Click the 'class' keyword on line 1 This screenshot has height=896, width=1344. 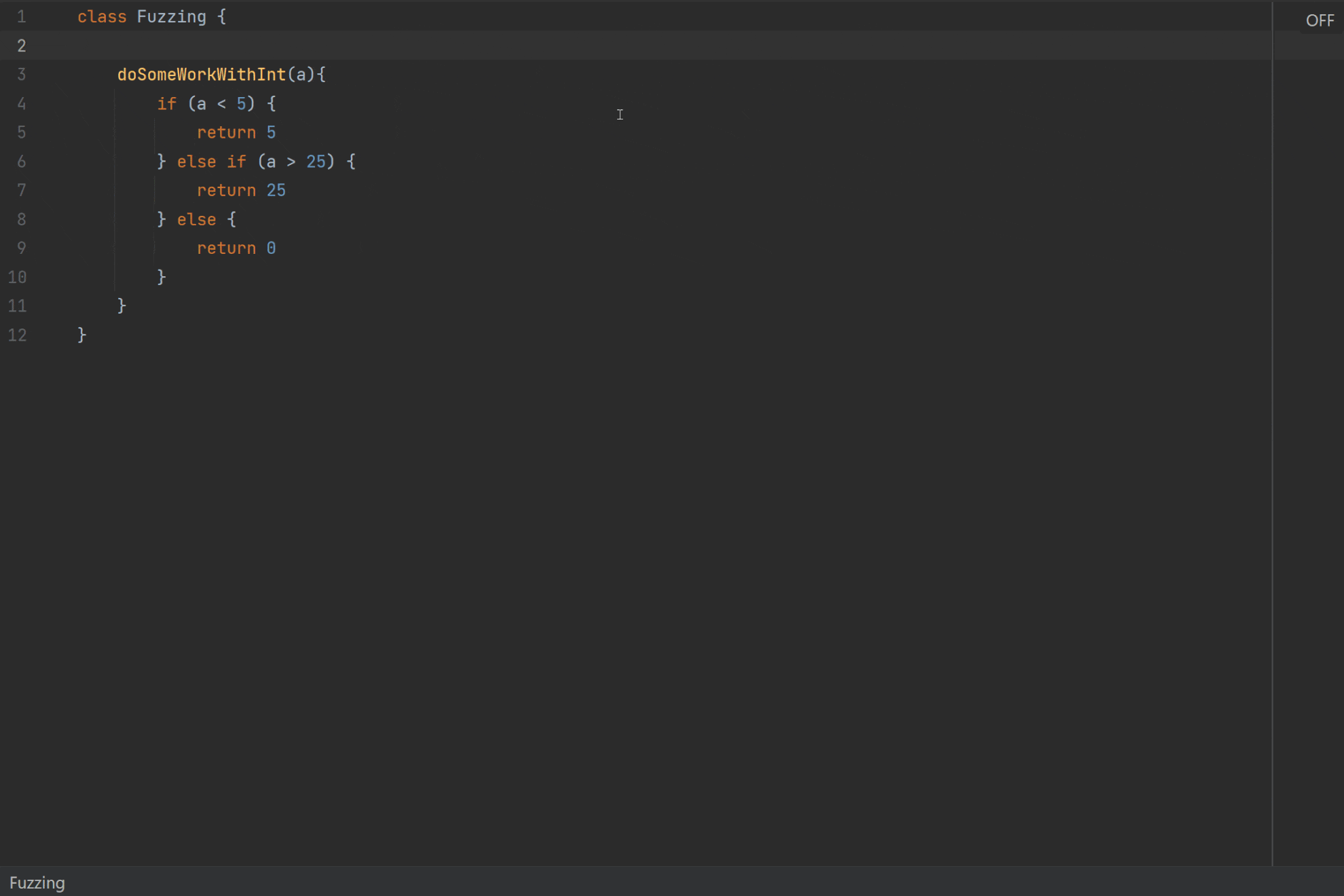click(102, 16)
